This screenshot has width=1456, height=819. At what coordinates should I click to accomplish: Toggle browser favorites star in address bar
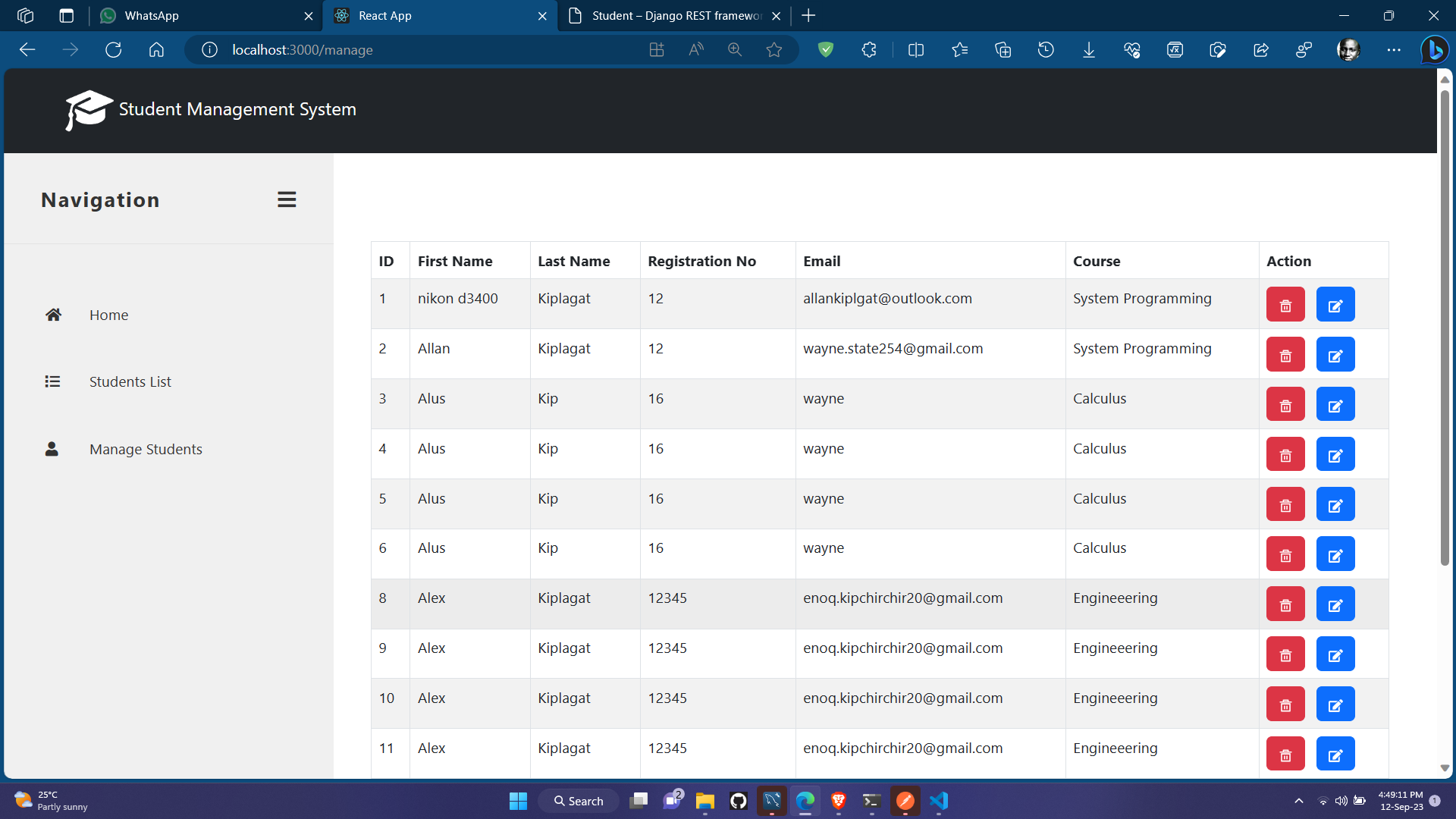[774, 49]
